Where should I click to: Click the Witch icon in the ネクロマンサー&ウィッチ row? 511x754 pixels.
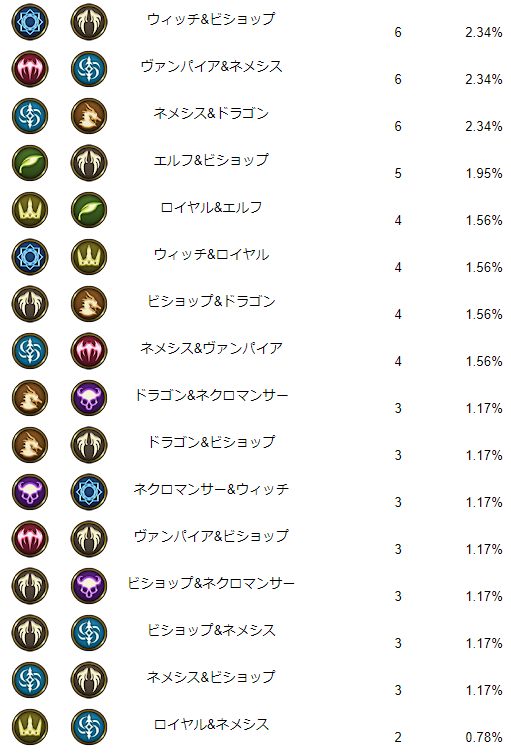pos(89,492)
